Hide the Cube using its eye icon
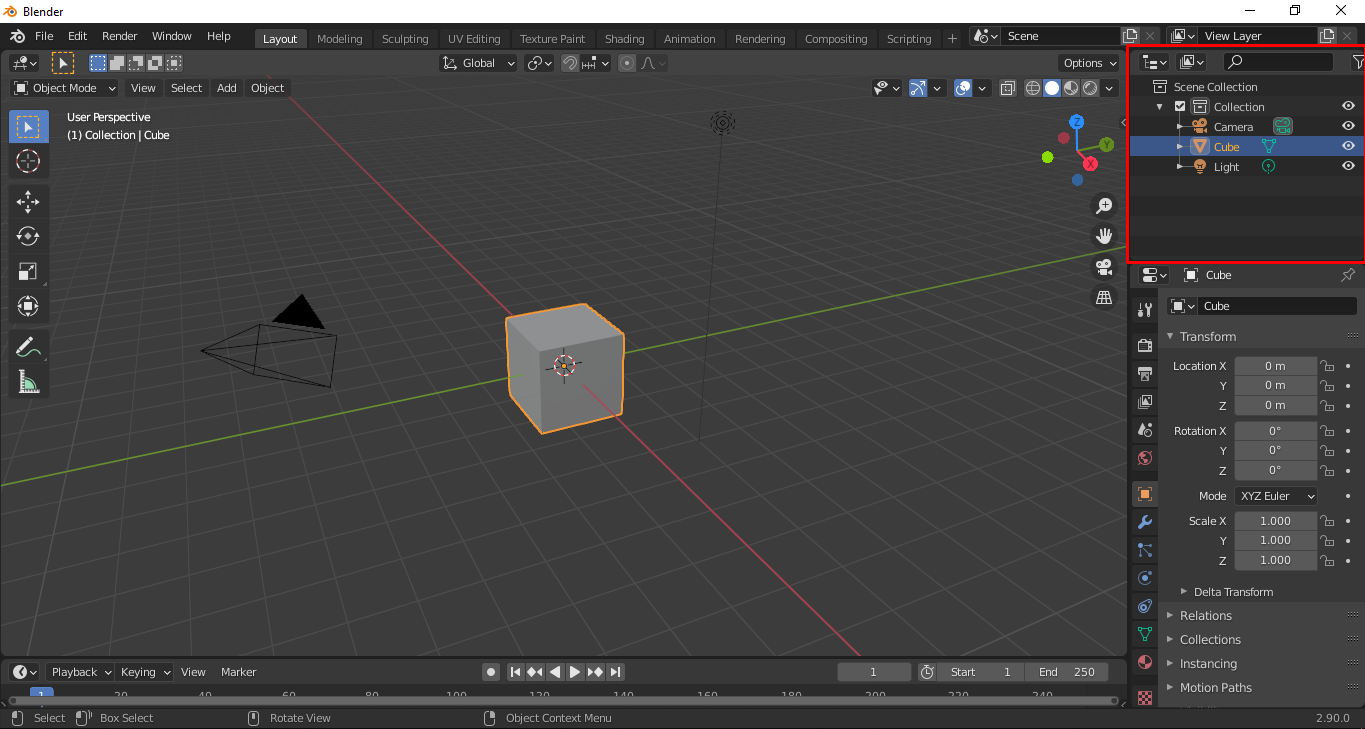The height and width of the screenshot is (729, 1365). click(x=1348, y=145)
